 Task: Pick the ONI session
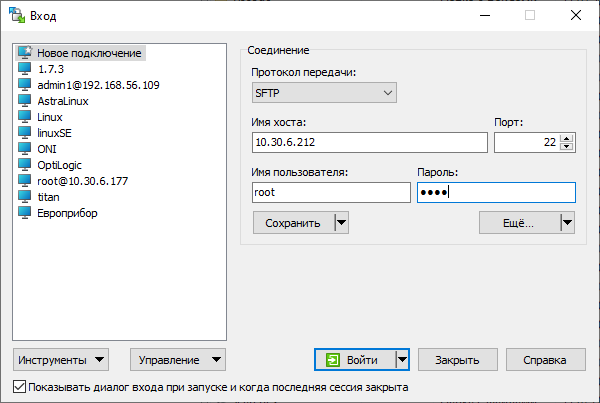click(x=47, y=149)
